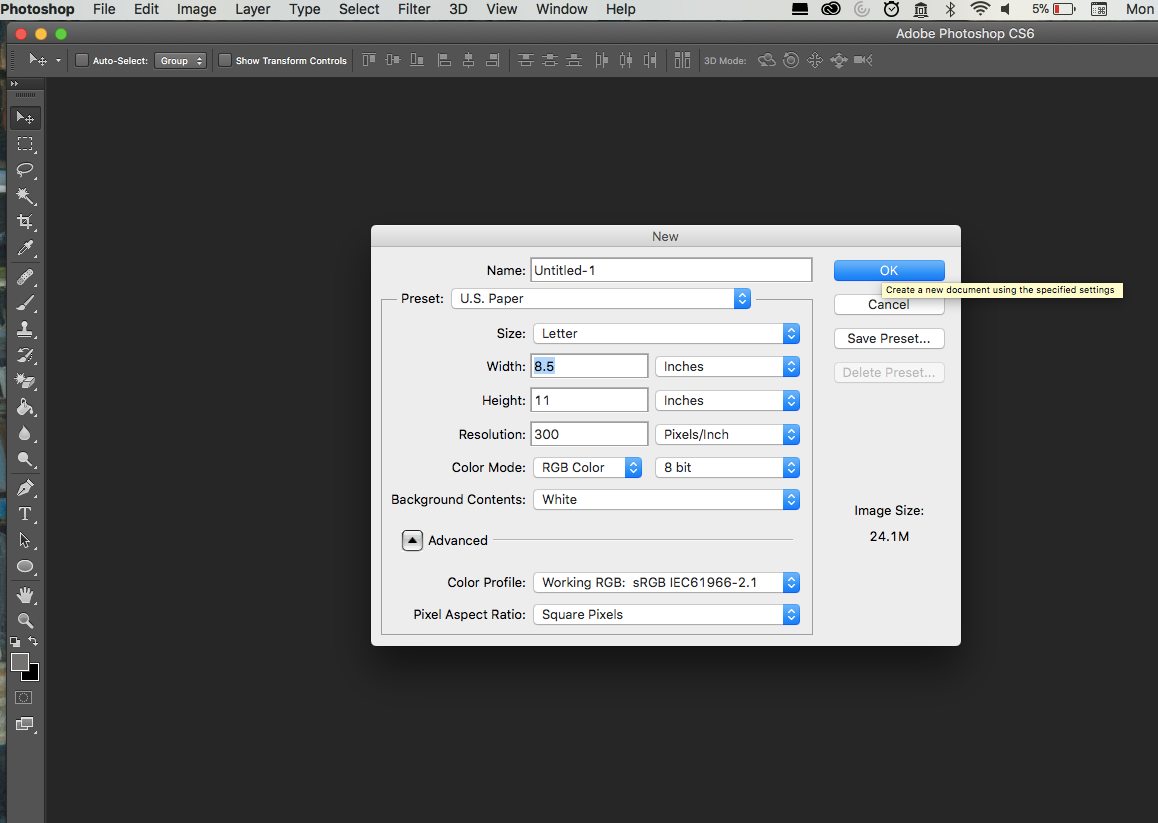This screenshot has height=823, width=1158.
Task: Click the Save Preset button
Action: click(x=889, y=338)
